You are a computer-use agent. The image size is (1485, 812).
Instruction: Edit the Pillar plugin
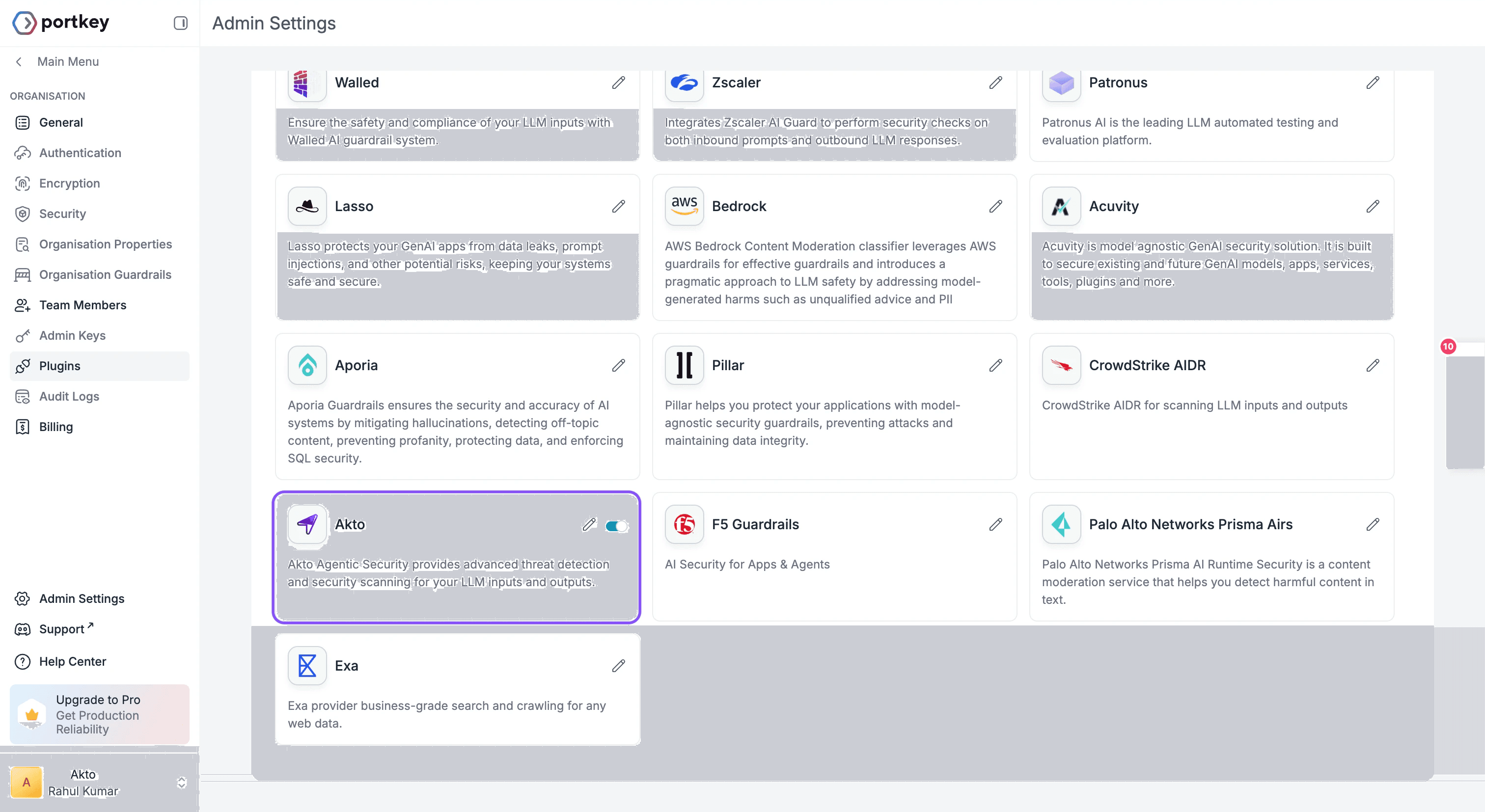995,365
